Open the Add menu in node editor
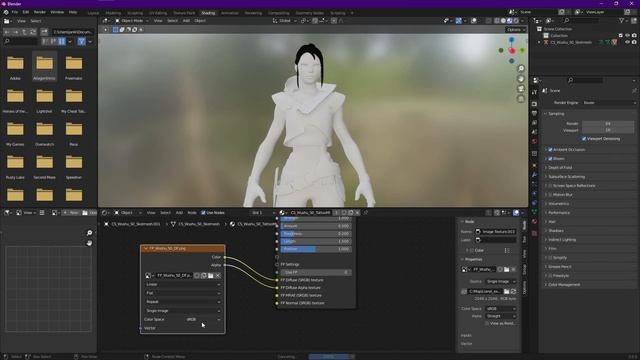 179,213
